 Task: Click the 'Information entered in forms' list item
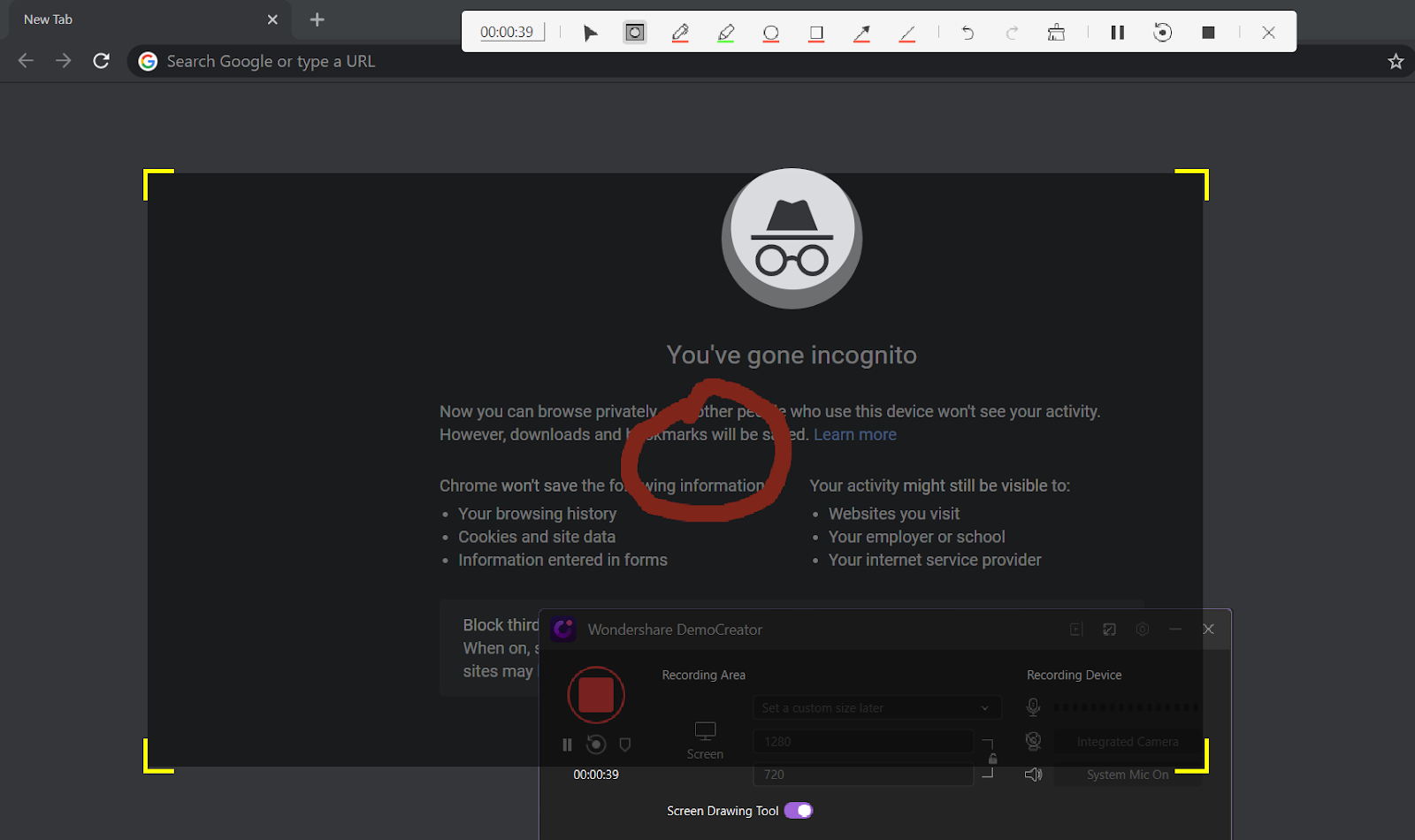pyautogui.click(x=562, y=560)
